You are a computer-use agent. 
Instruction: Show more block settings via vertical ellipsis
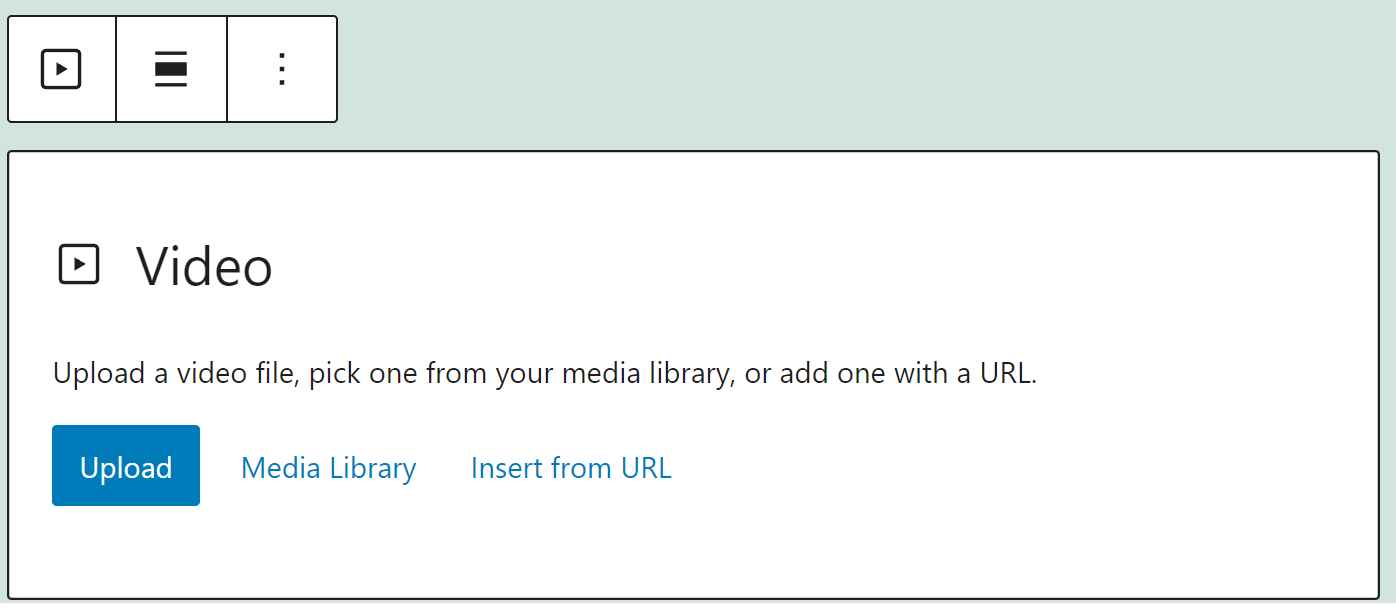(x=282, y=69)
